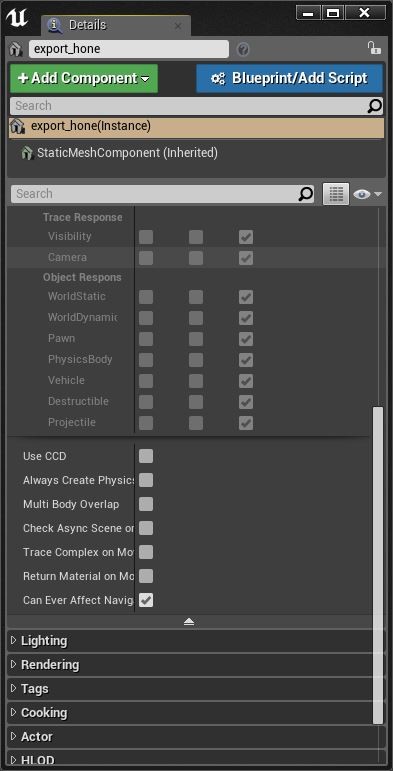
Task: Click the lock details panel icon
Action: click(374, 48)
